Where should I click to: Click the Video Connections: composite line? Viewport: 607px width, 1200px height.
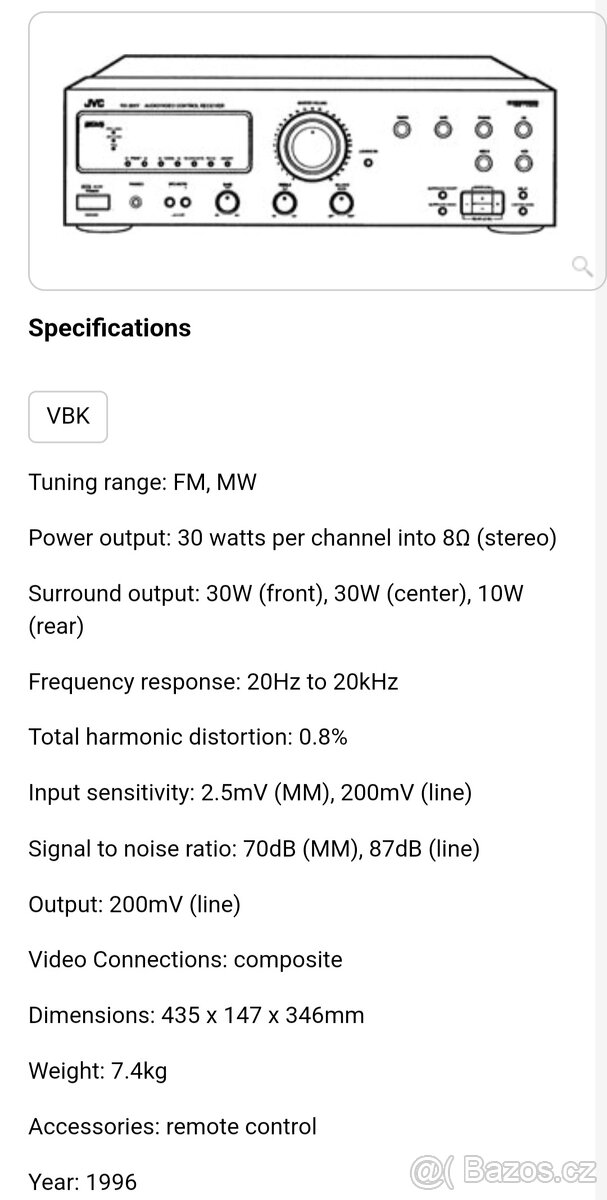pos(185,960)
